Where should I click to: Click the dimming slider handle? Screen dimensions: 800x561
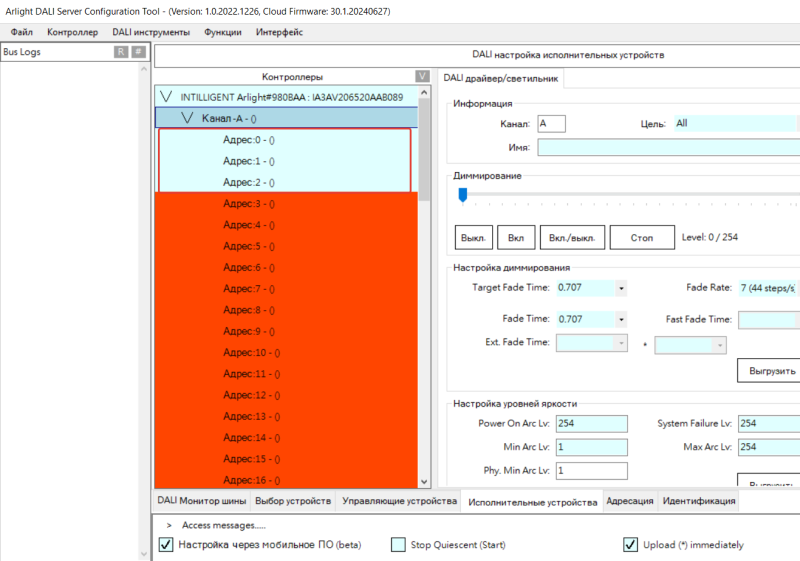(463, 195)
